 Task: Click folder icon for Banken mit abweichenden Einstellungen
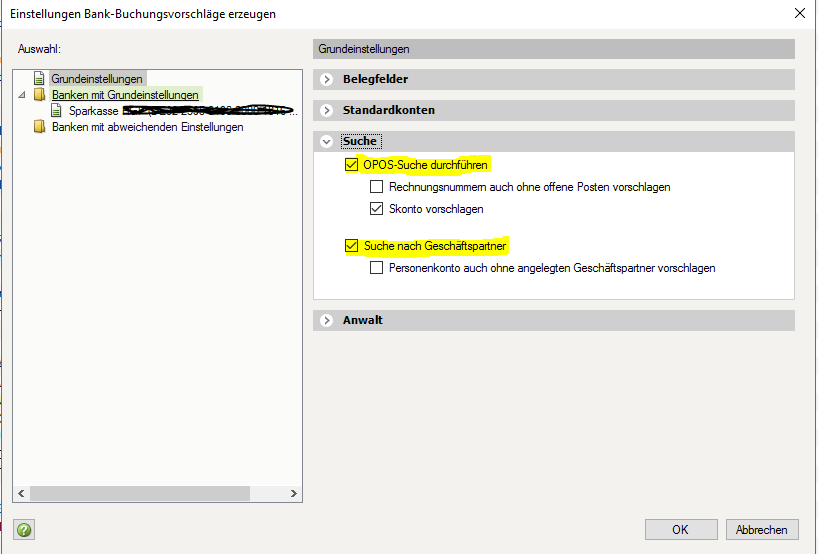(x=40, y=127)
